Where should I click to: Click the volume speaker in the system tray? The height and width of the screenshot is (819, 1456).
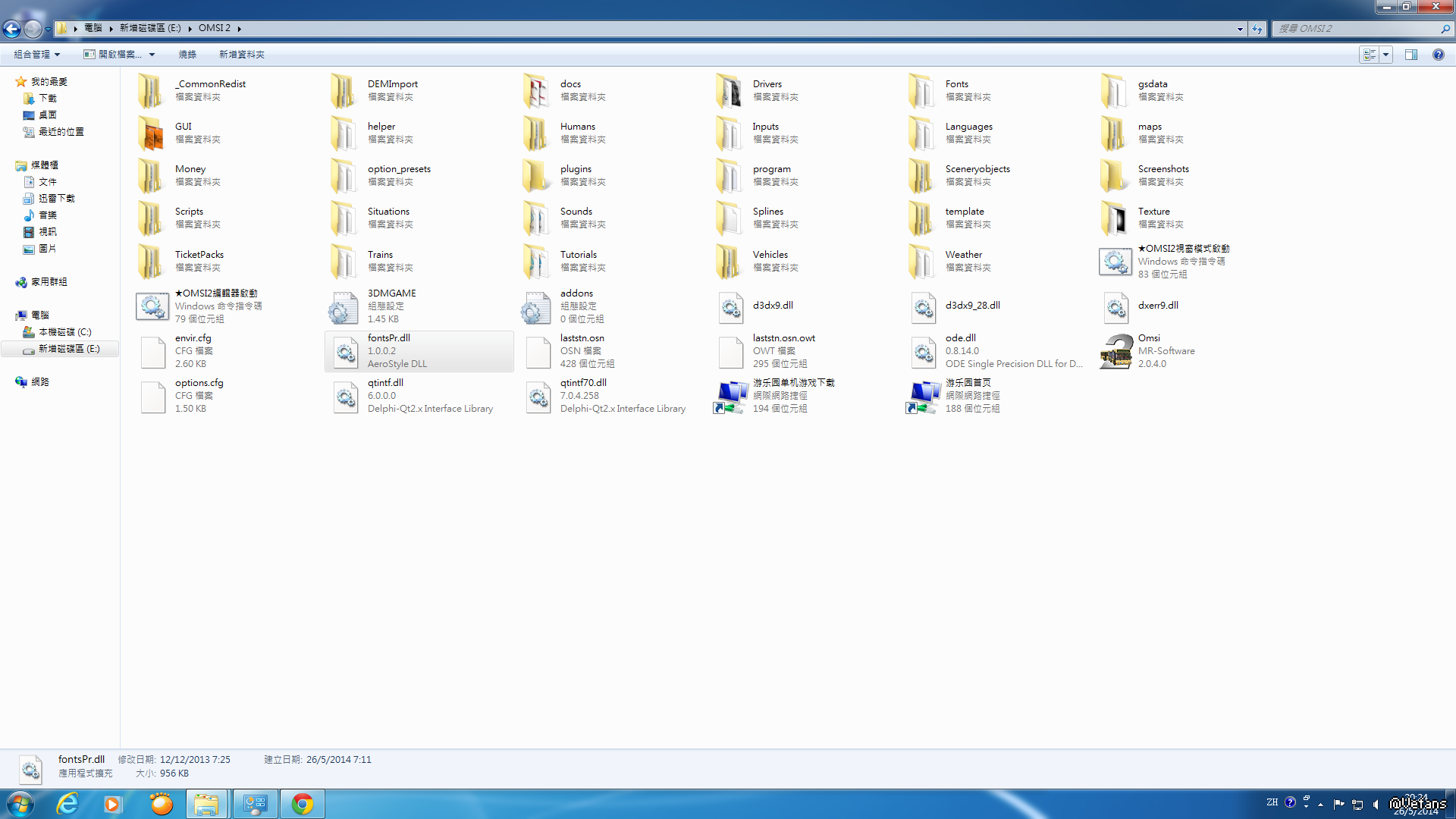pos(1376,804)
